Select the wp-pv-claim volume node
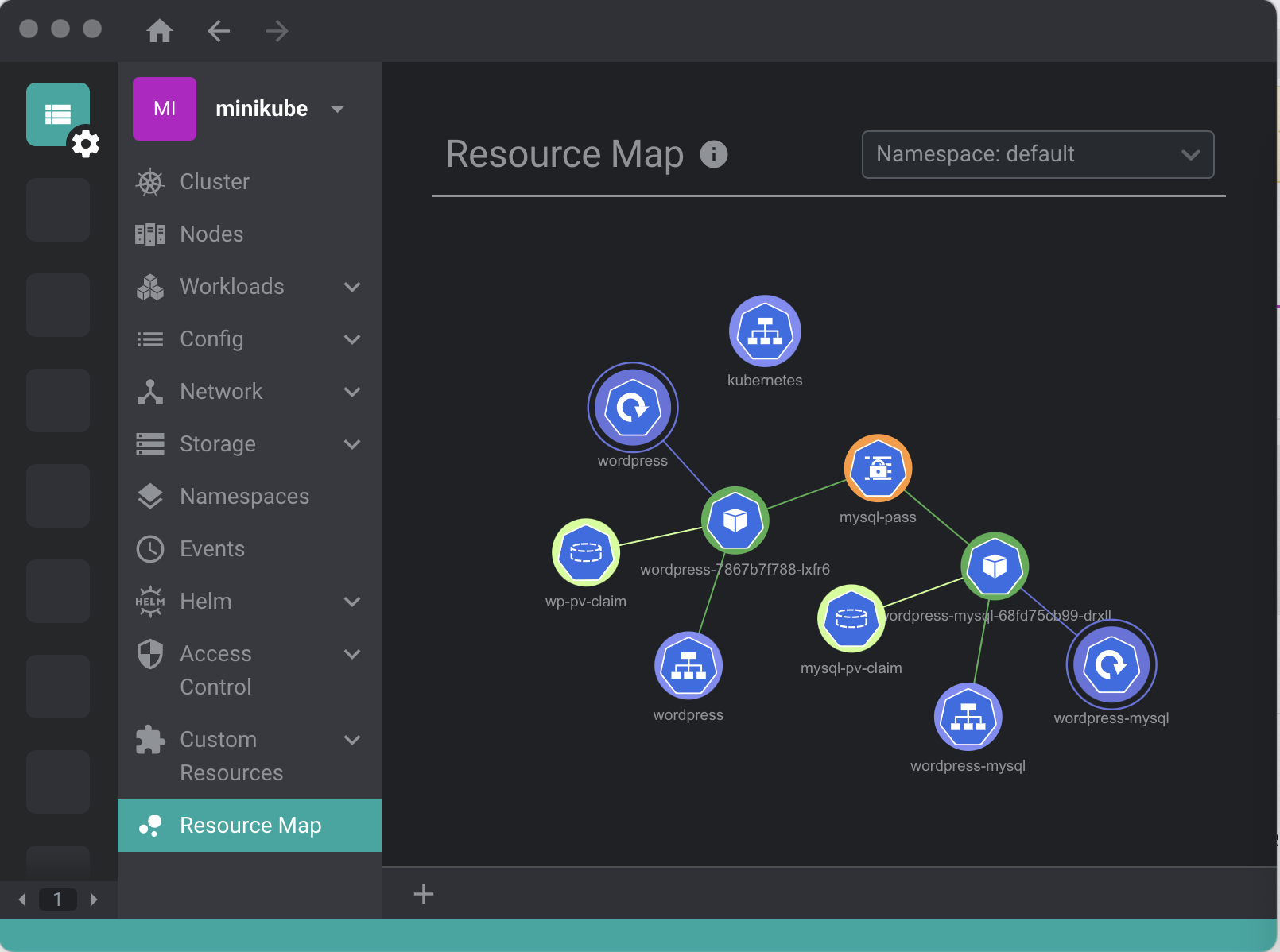Image resolution: width=1280 pixels, height=952 pixels. [586, 552]
